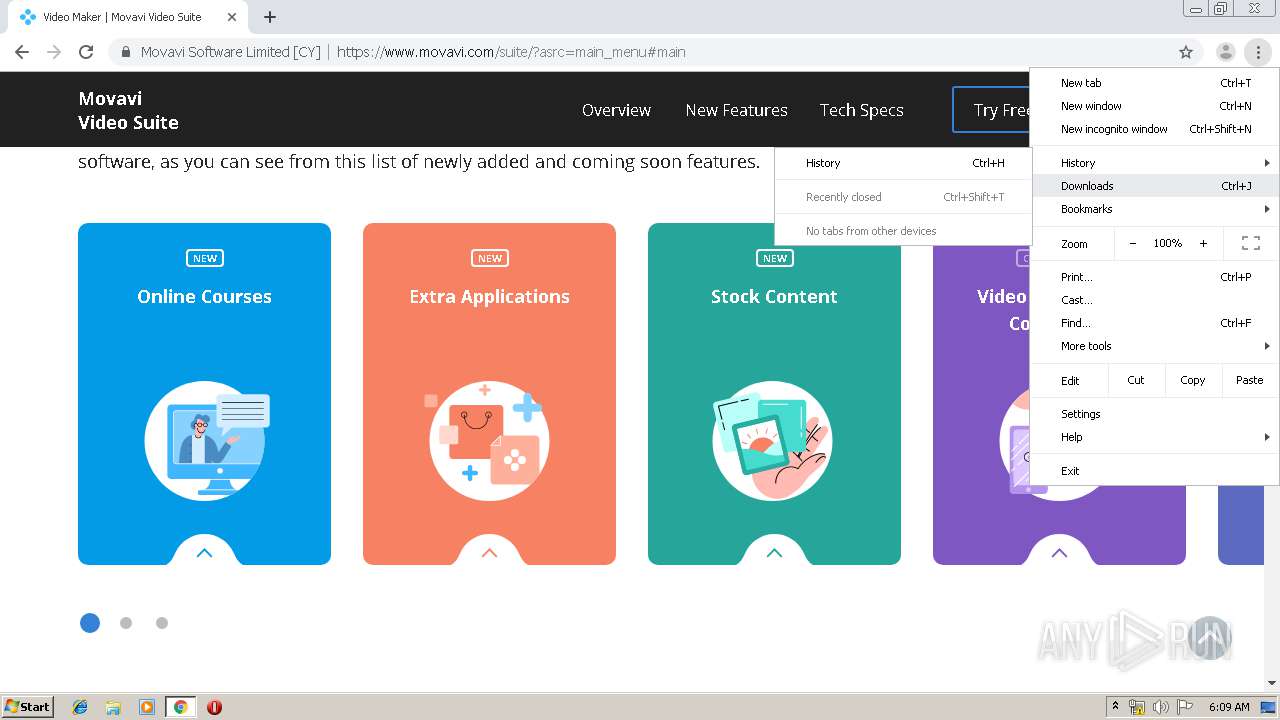
Task: Close the Movavi Video Suite tab
Action: click(x=232, y=17)
